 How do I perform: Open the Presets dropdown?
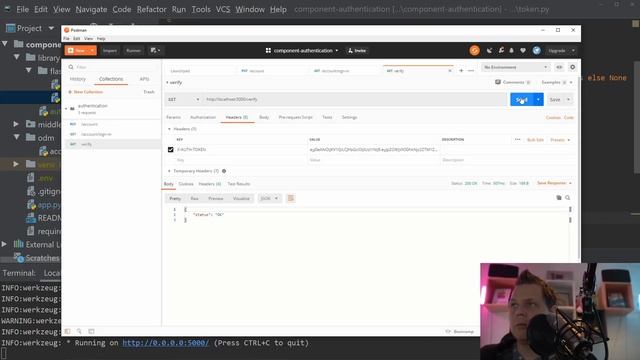click(x=560, y=140)
